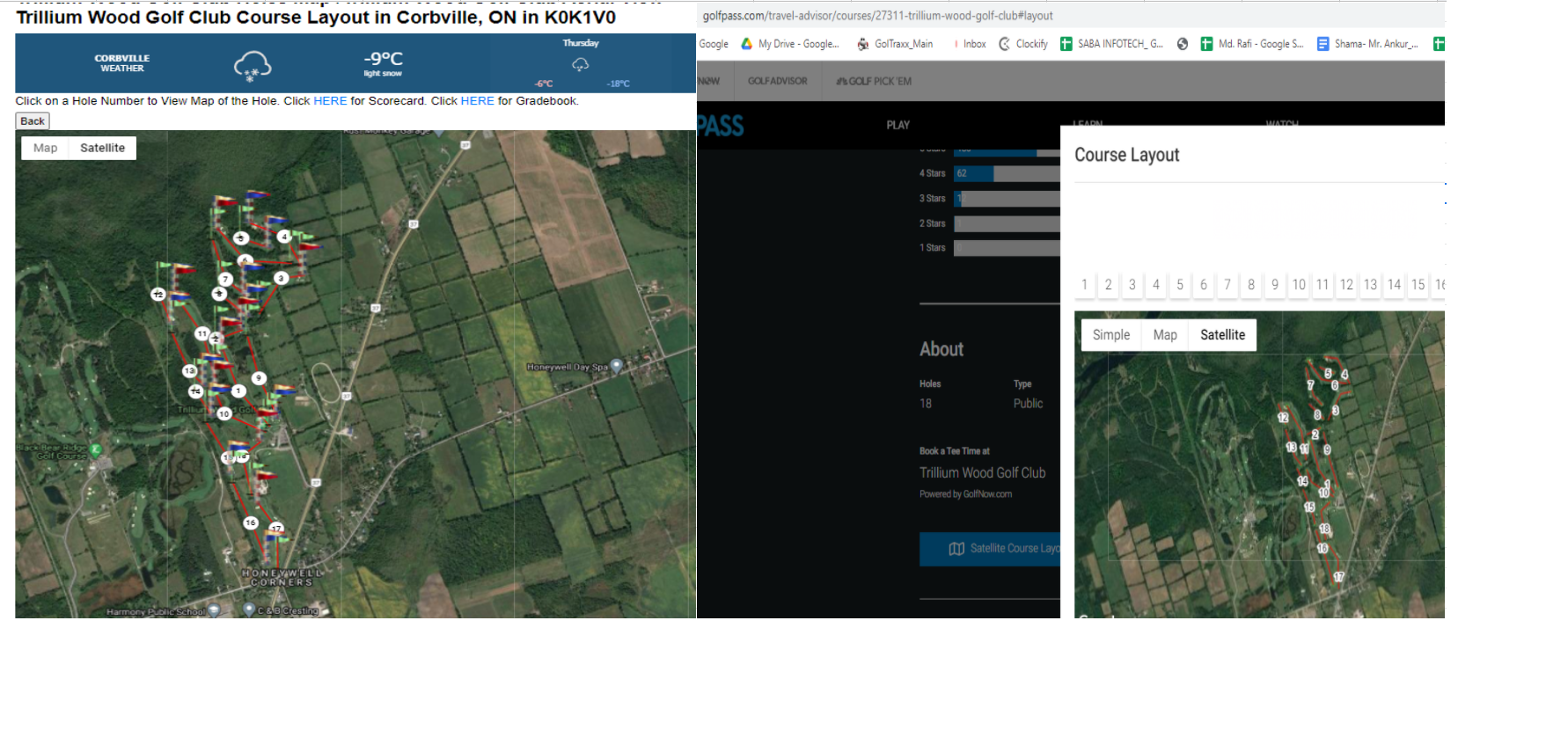1568x752 pixels.
Task: Click Thursday's forecast cloud icon
Action: click(x=580, y=64)
